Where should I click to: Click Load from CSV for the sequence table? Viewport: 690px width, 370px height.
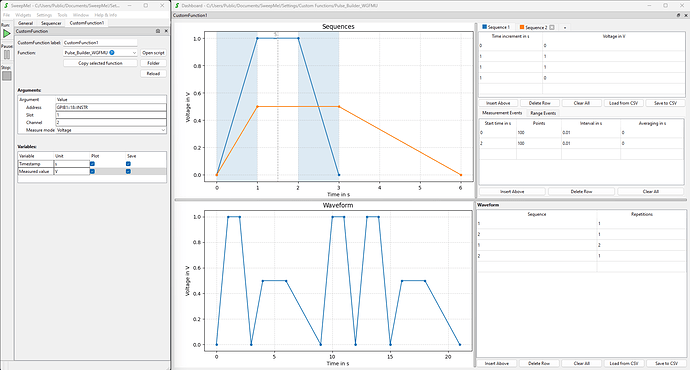pyautogui.click(x=624, y=103)
